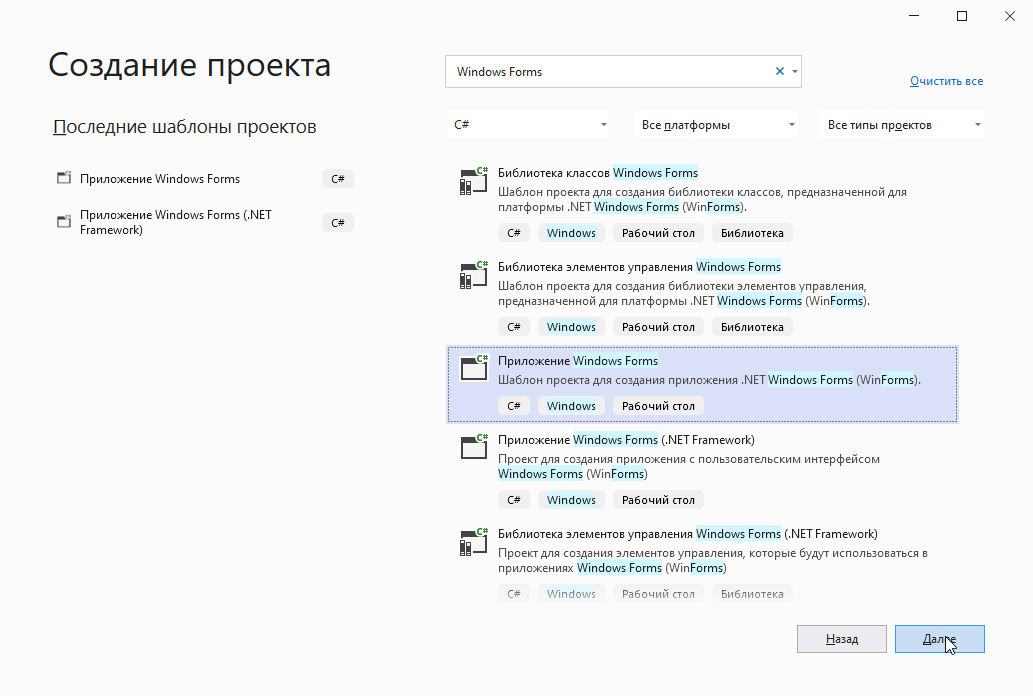Open the C# language filter dropdown

tap(531, 125)
